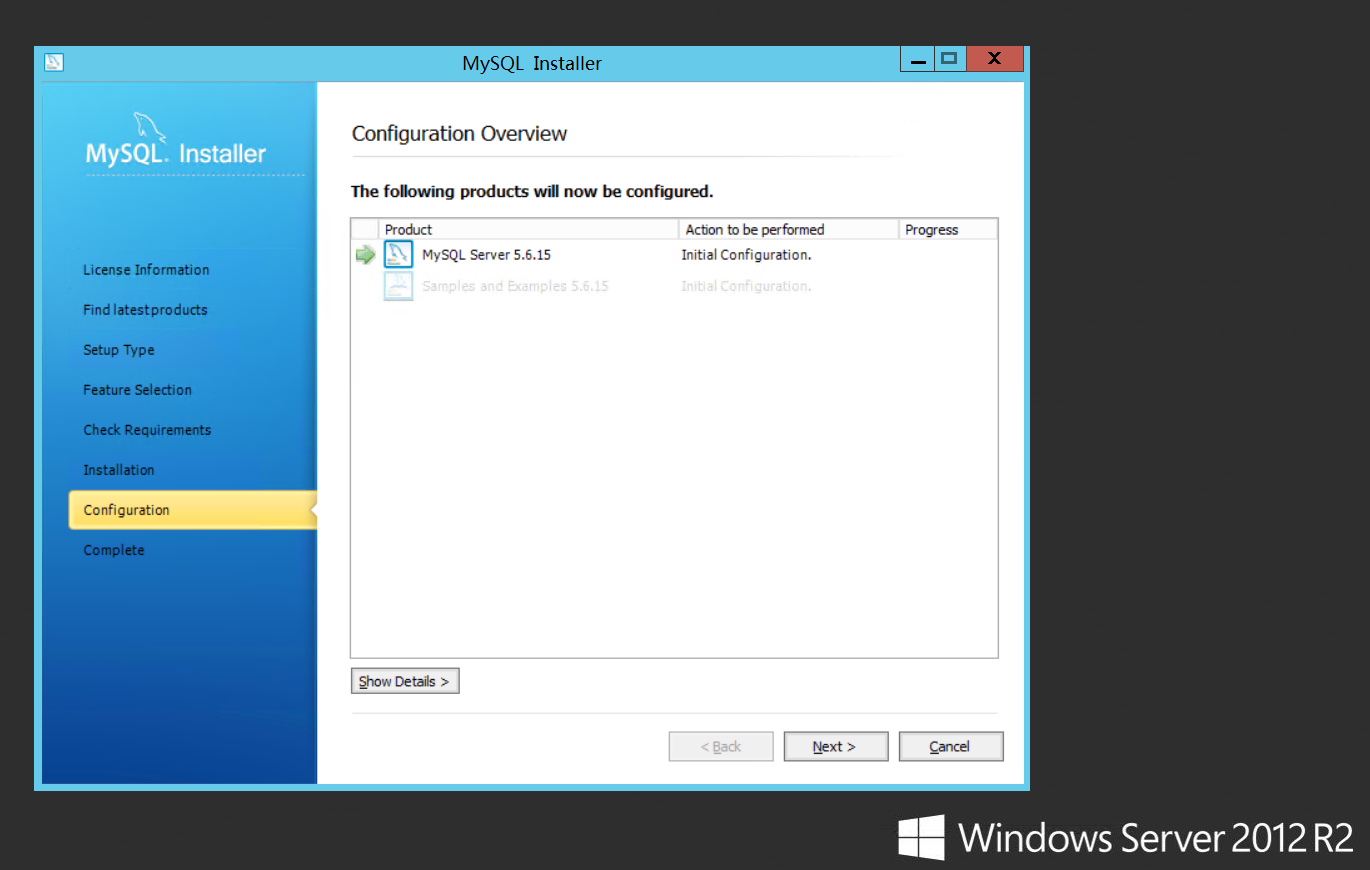This screenshot has width=1370, height=870.
Task: Select Find latest products step
Action: (x=145, y=310)
